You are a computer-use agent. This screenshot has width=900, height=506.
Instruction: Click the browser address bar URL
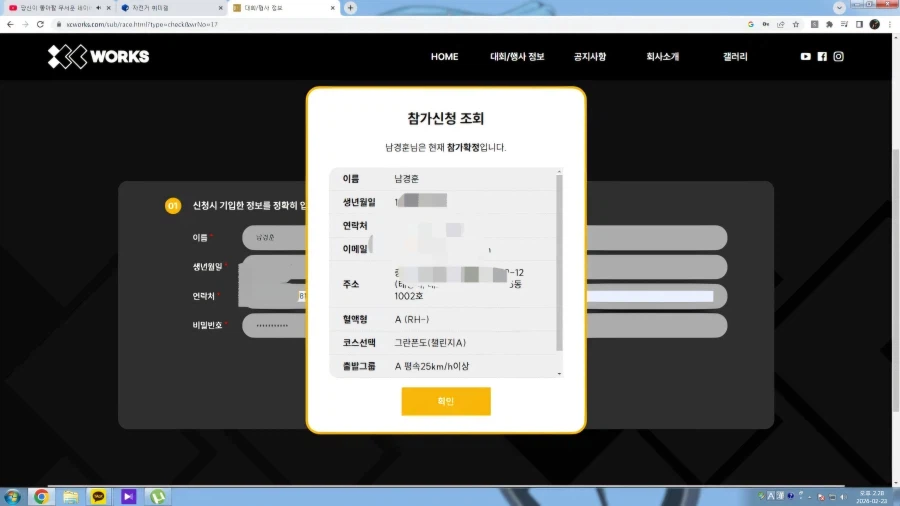pyautogui.click(x=142, y=24)
